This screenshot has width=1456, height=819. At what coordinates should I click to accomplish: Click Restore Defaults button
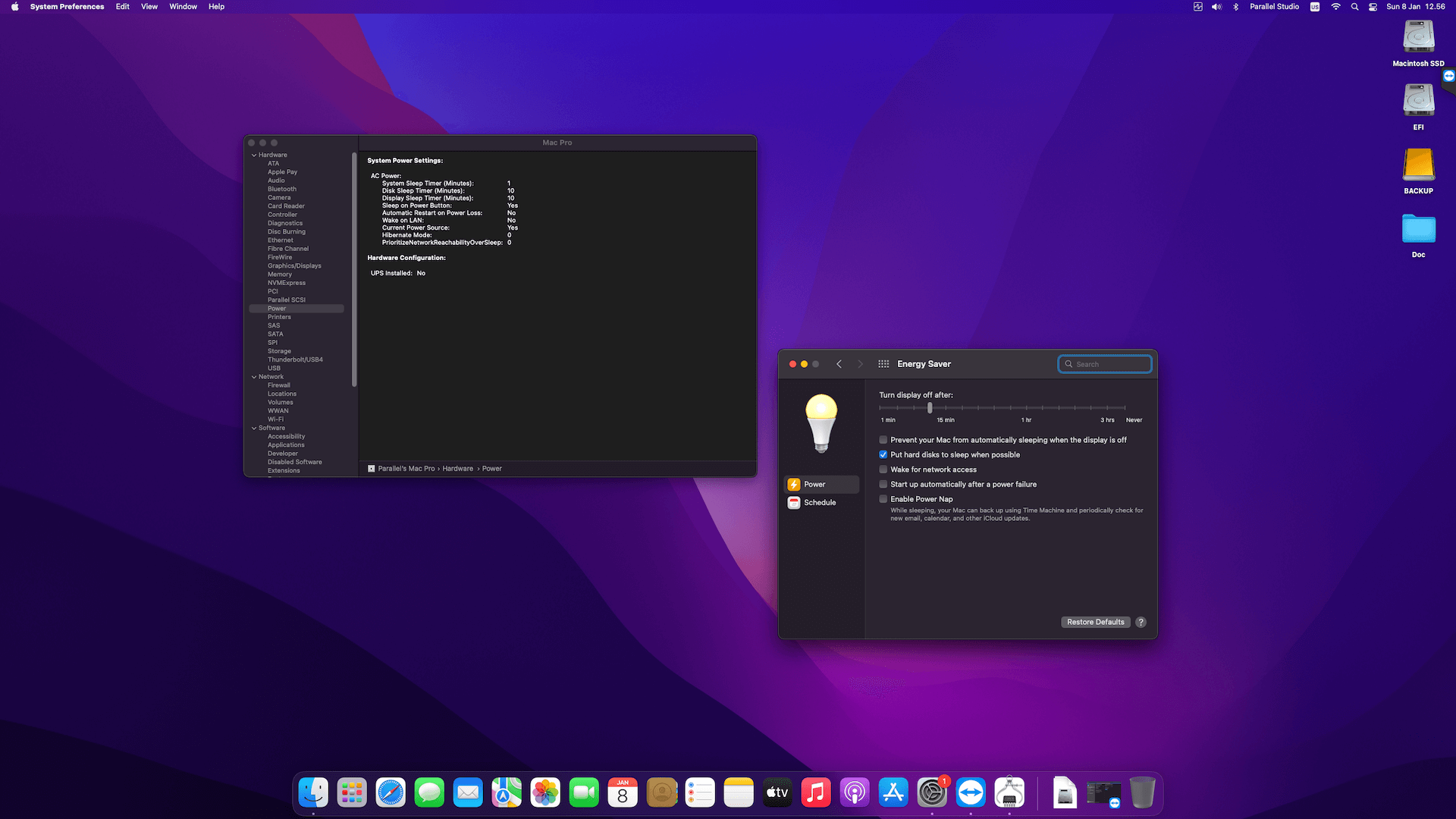1095,622
